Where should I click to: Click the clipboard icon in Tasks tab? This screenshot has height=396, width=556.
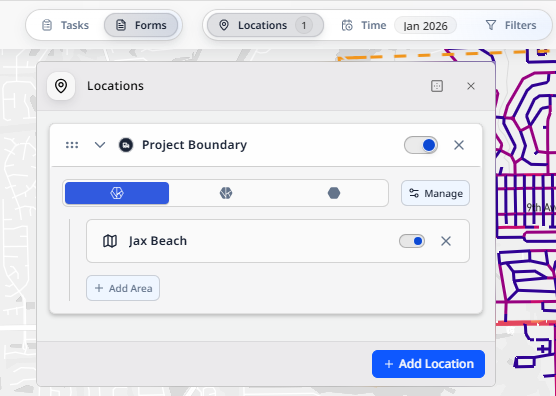[x=47, y=25]
